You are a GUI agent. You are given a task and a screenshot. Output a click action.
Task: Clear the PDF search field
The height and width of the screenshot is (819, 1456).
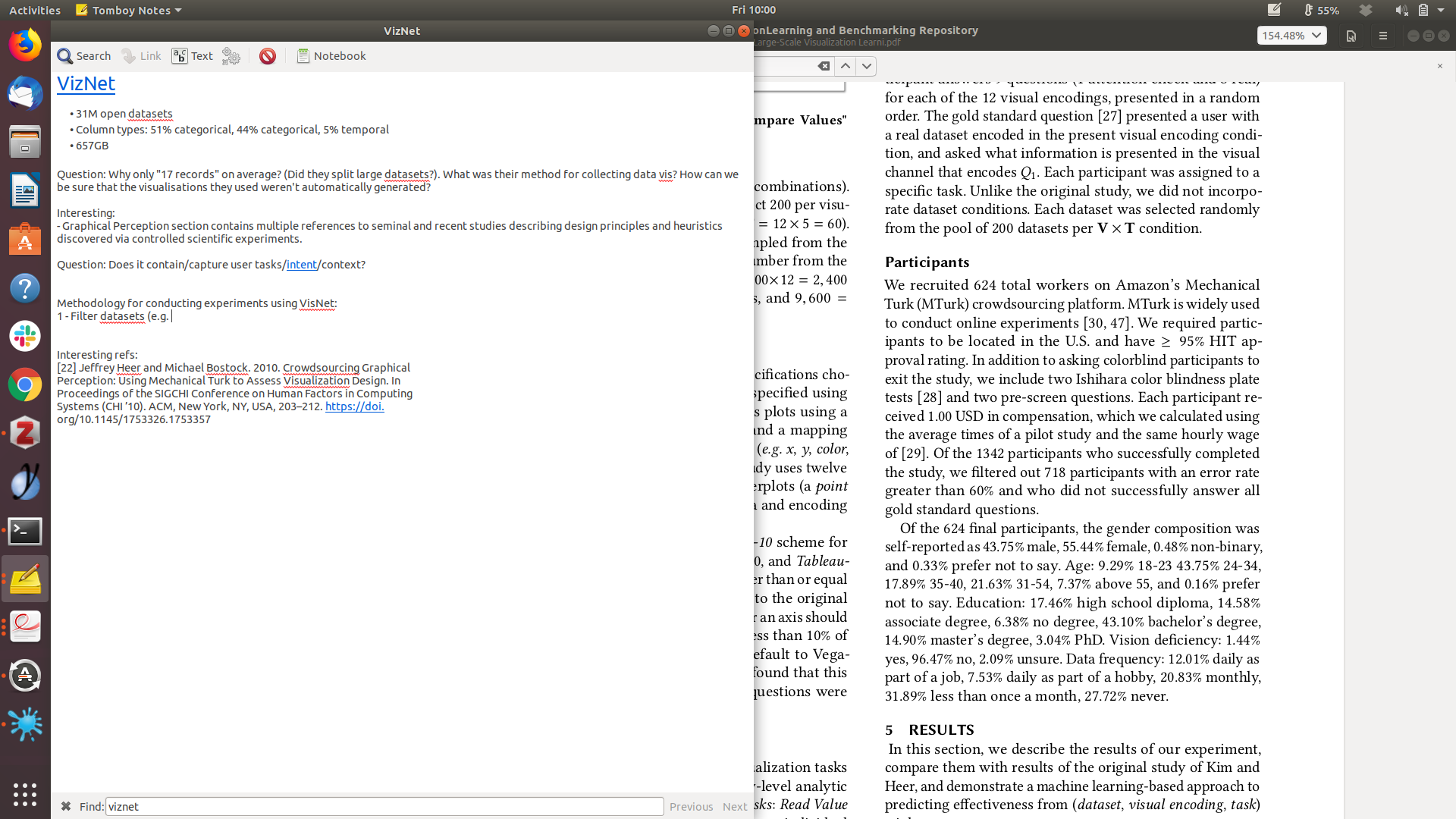tap(824, 66)
